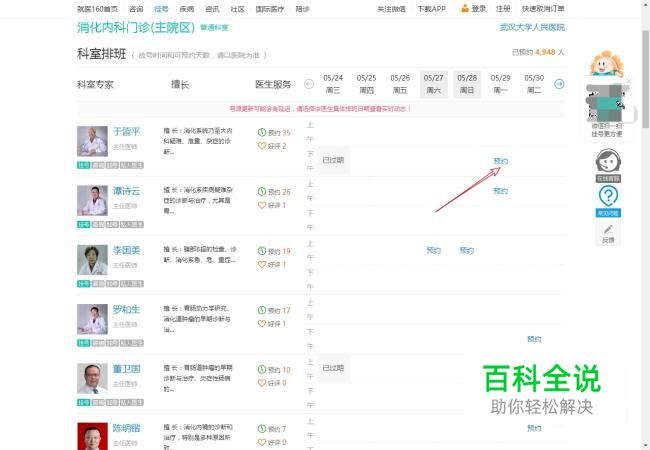Click 陈明锴's doctor photo
The height and width of the screenshot is (450, 650).
(x=92, y=436)
